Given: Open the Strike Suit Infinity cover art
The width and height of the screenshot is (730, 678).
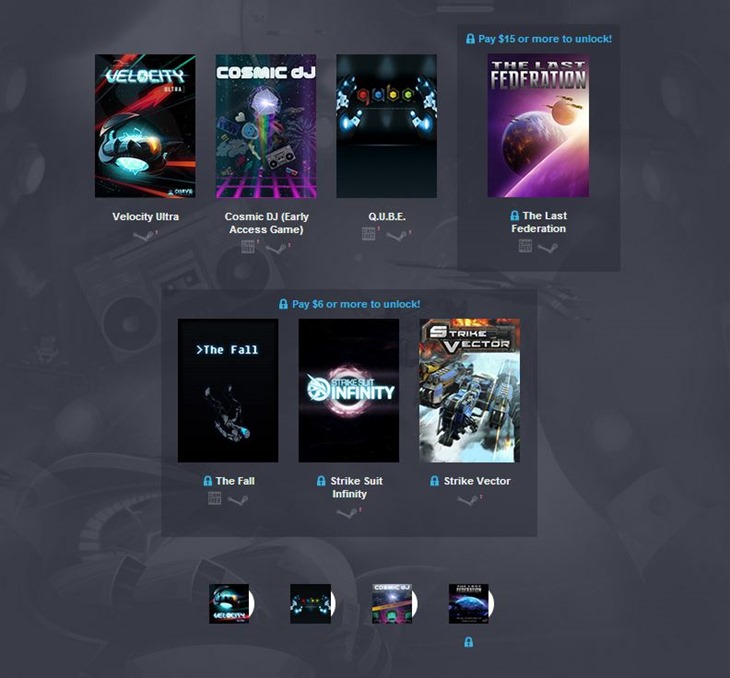Looking at the screenshot, I should (x=349, y=390).
